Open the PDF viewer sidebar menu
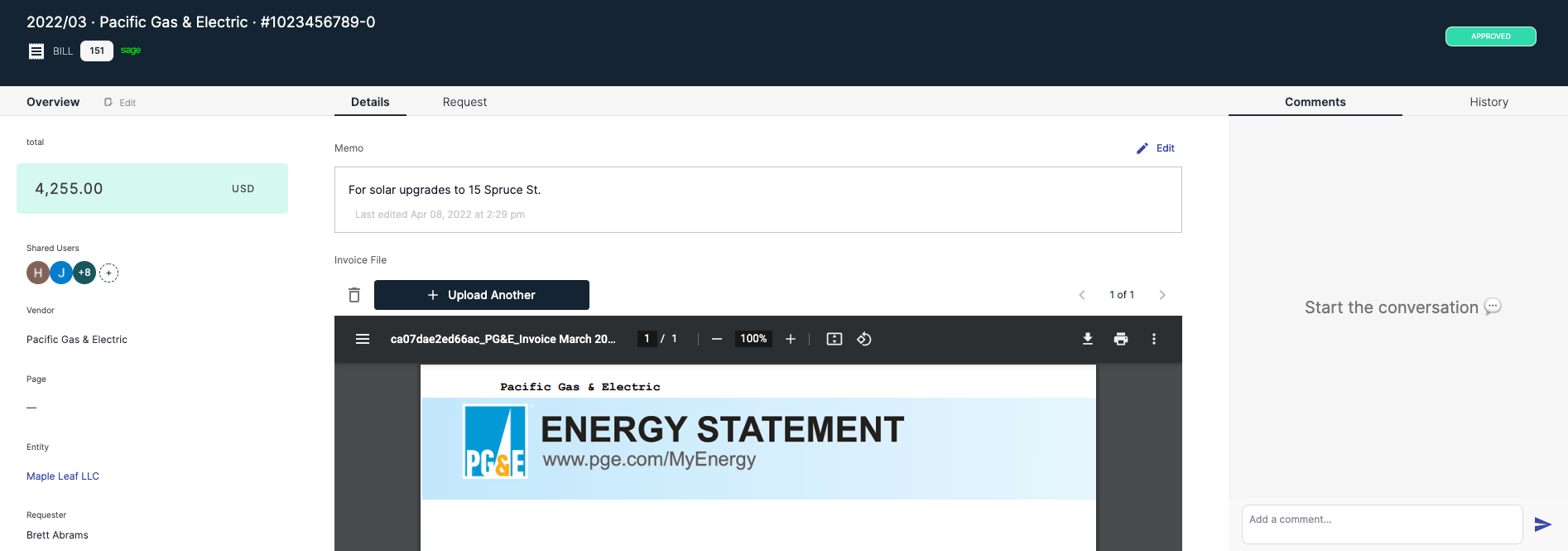This screenshot has width=1568, height=551. pyautogui.click(x=363, y=339)
